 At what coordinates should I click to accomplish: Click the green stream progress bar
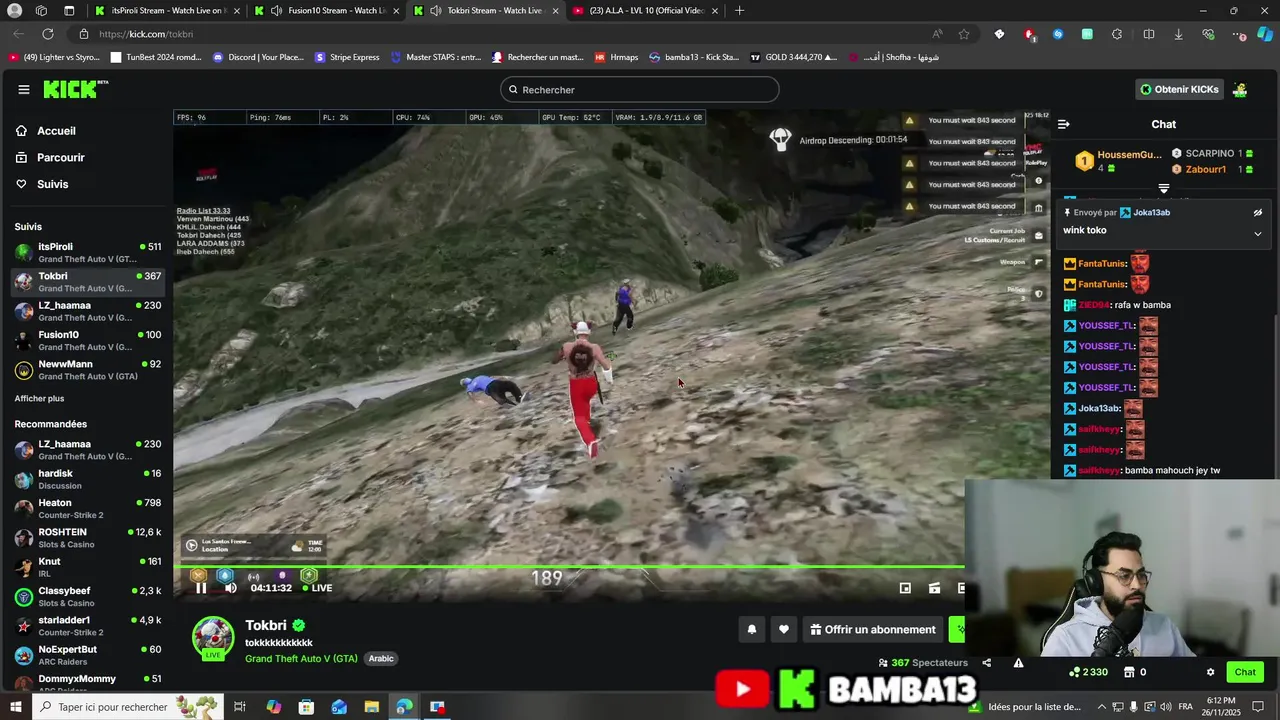point(570,567)
